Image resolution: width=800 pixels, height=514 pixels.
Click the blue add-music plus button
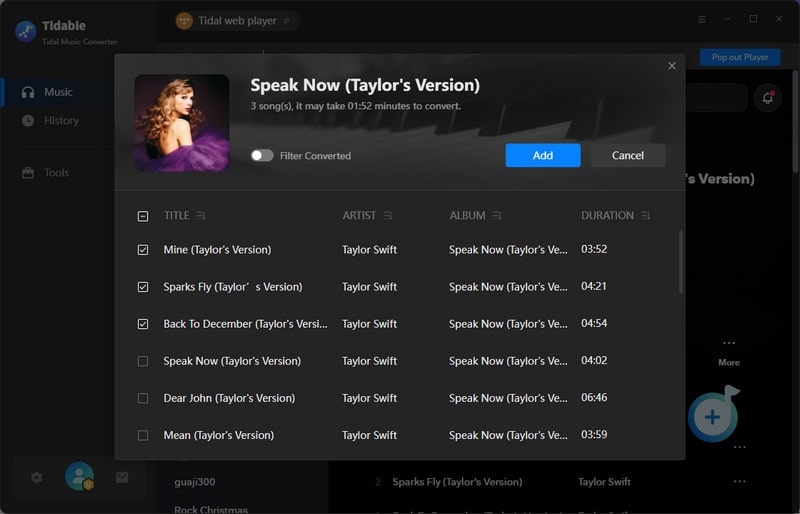[x=712, y=417]
